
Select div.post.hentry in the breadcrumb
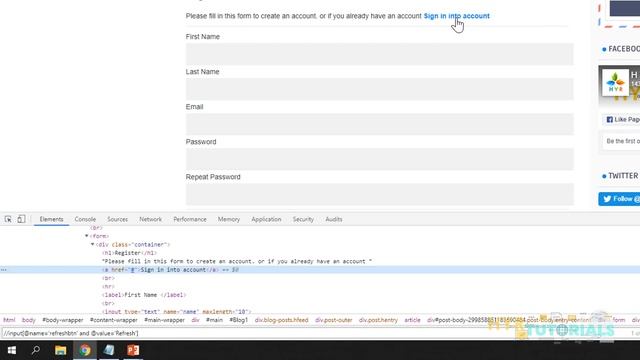(x=378, y=320)
